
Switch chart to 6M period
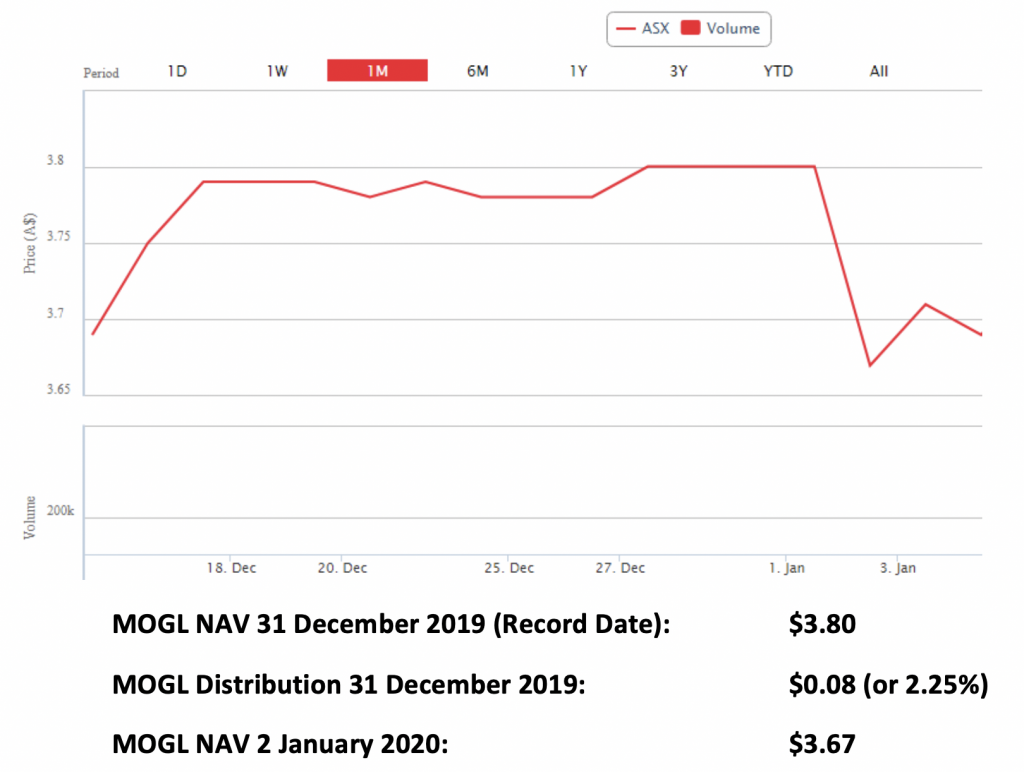(477, 71)
